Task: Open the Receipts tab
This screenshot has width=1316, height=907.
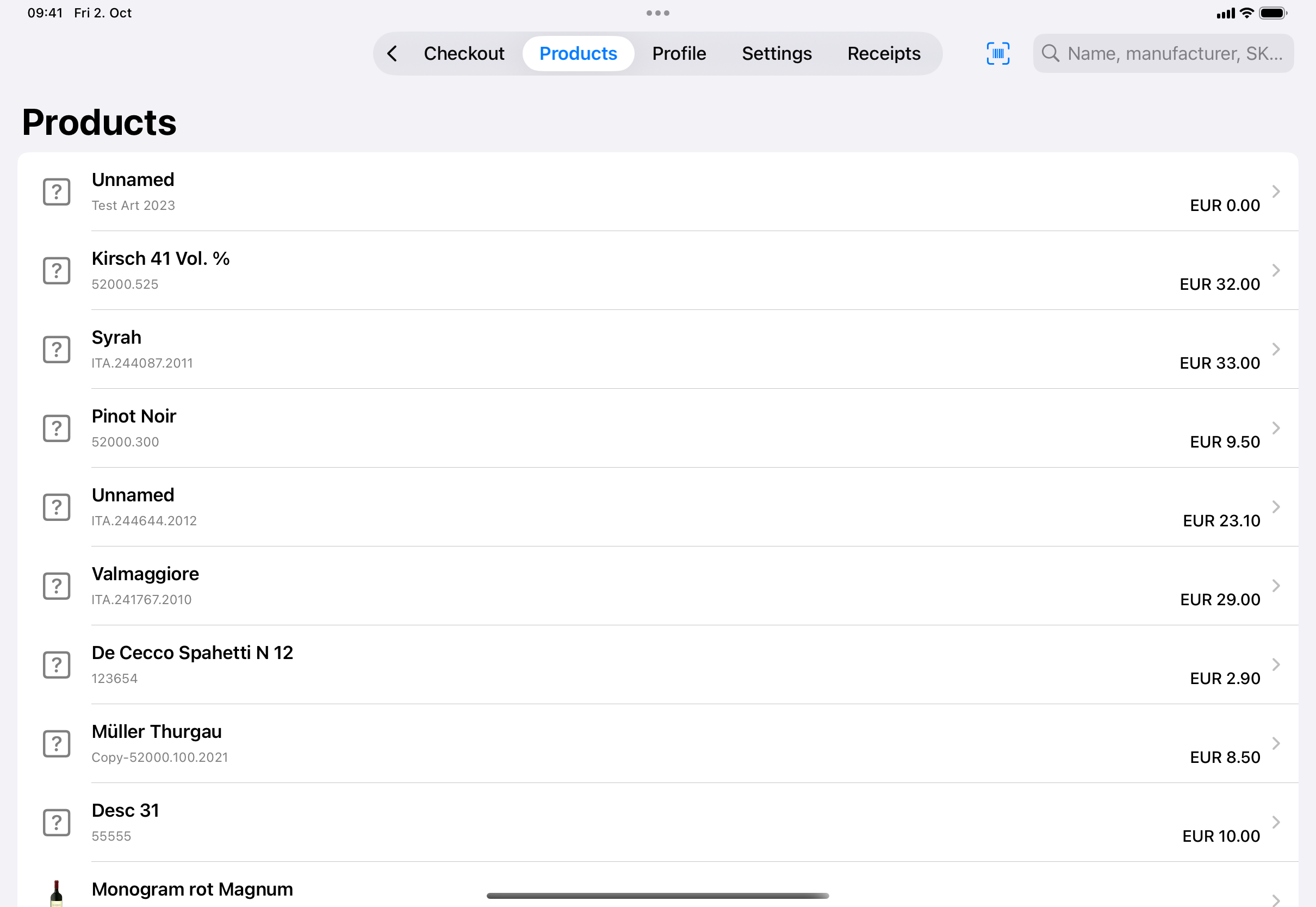Action: point(884,53)
